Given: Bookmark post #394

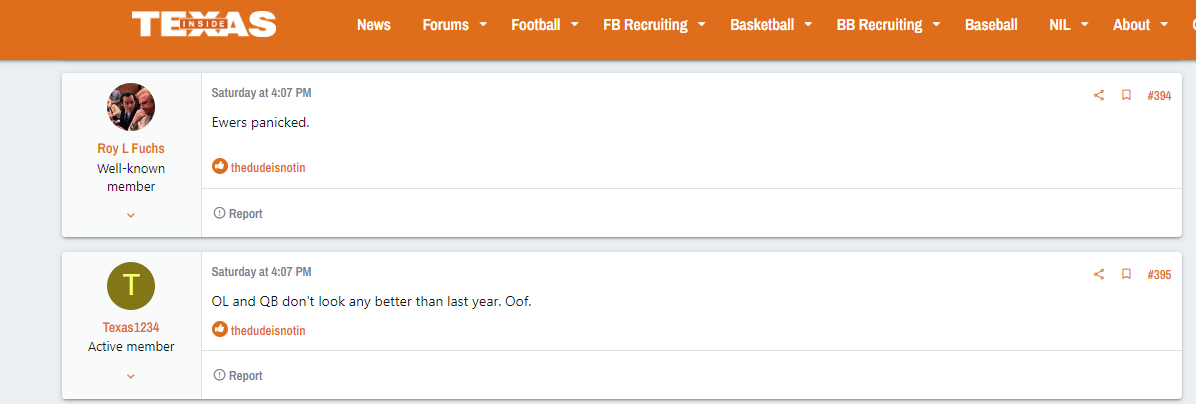Looking at the screenshot, I should (x=1126, y=95).
